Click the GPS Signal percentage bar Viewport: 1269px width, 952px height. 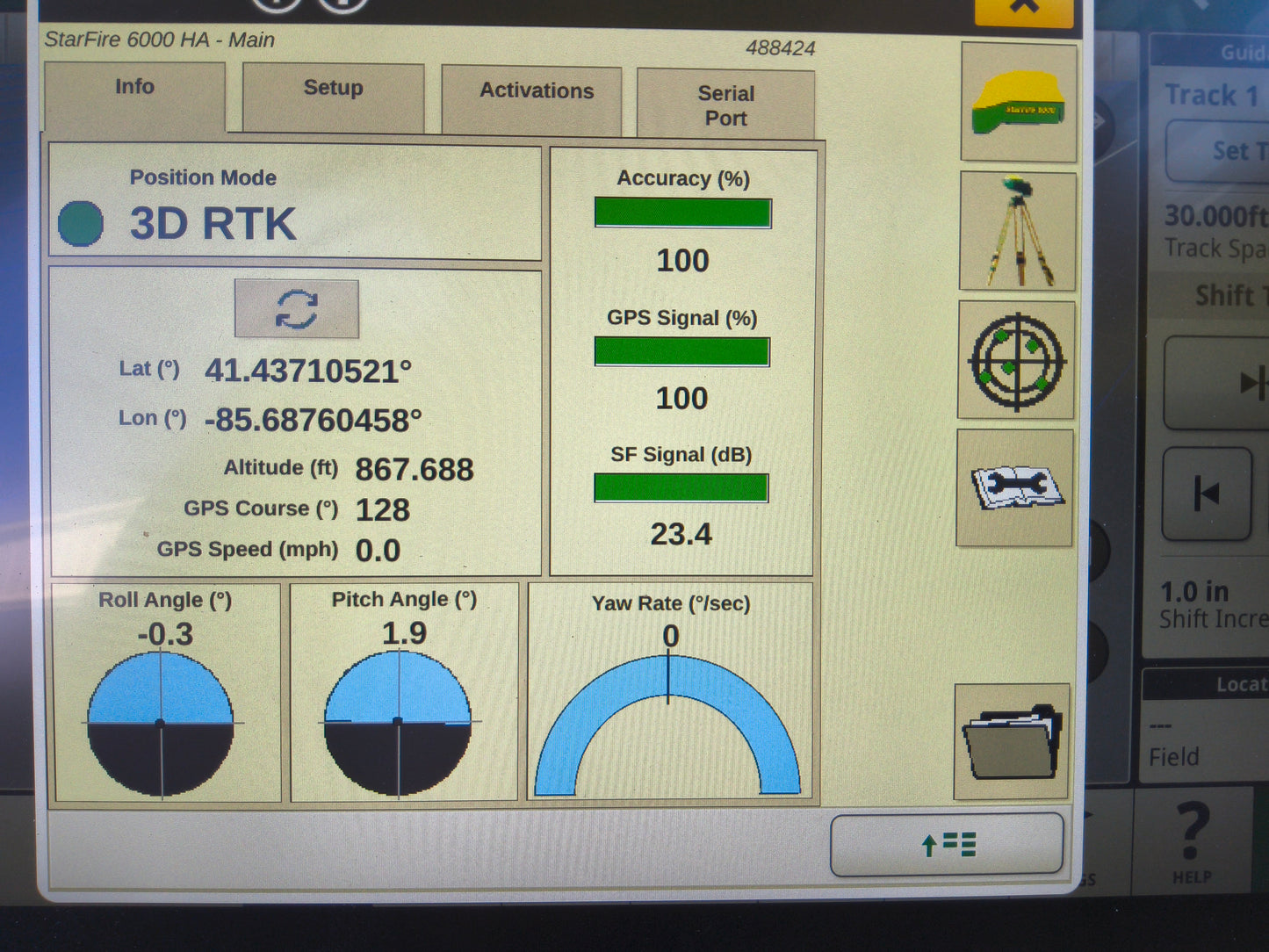(682, 351)
